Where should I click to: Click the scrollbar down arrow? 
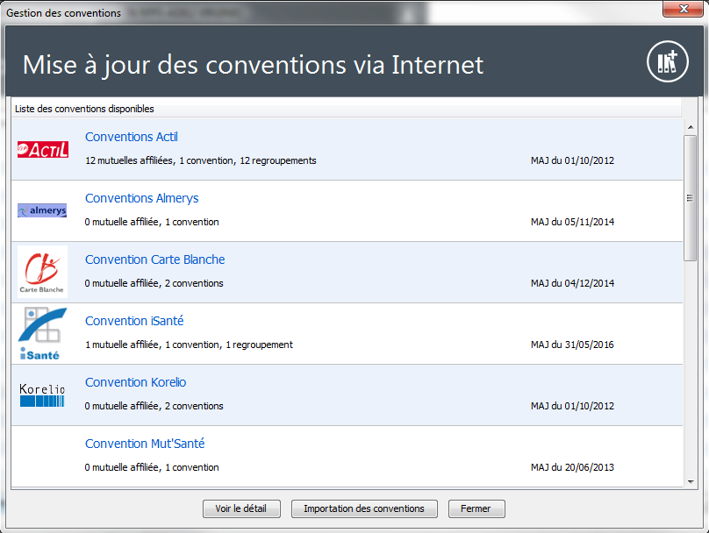click(x=690, y=482)
